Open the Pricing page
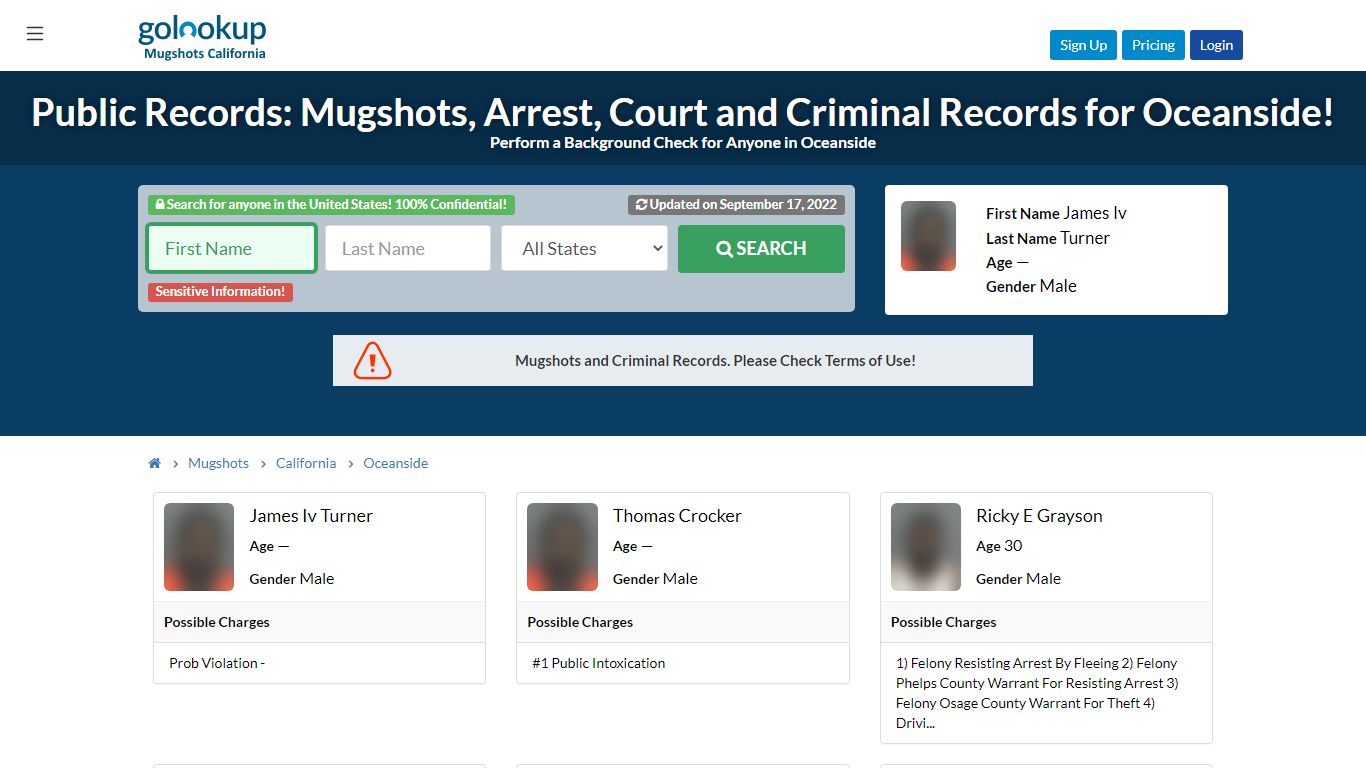 tap(1153, 45)
